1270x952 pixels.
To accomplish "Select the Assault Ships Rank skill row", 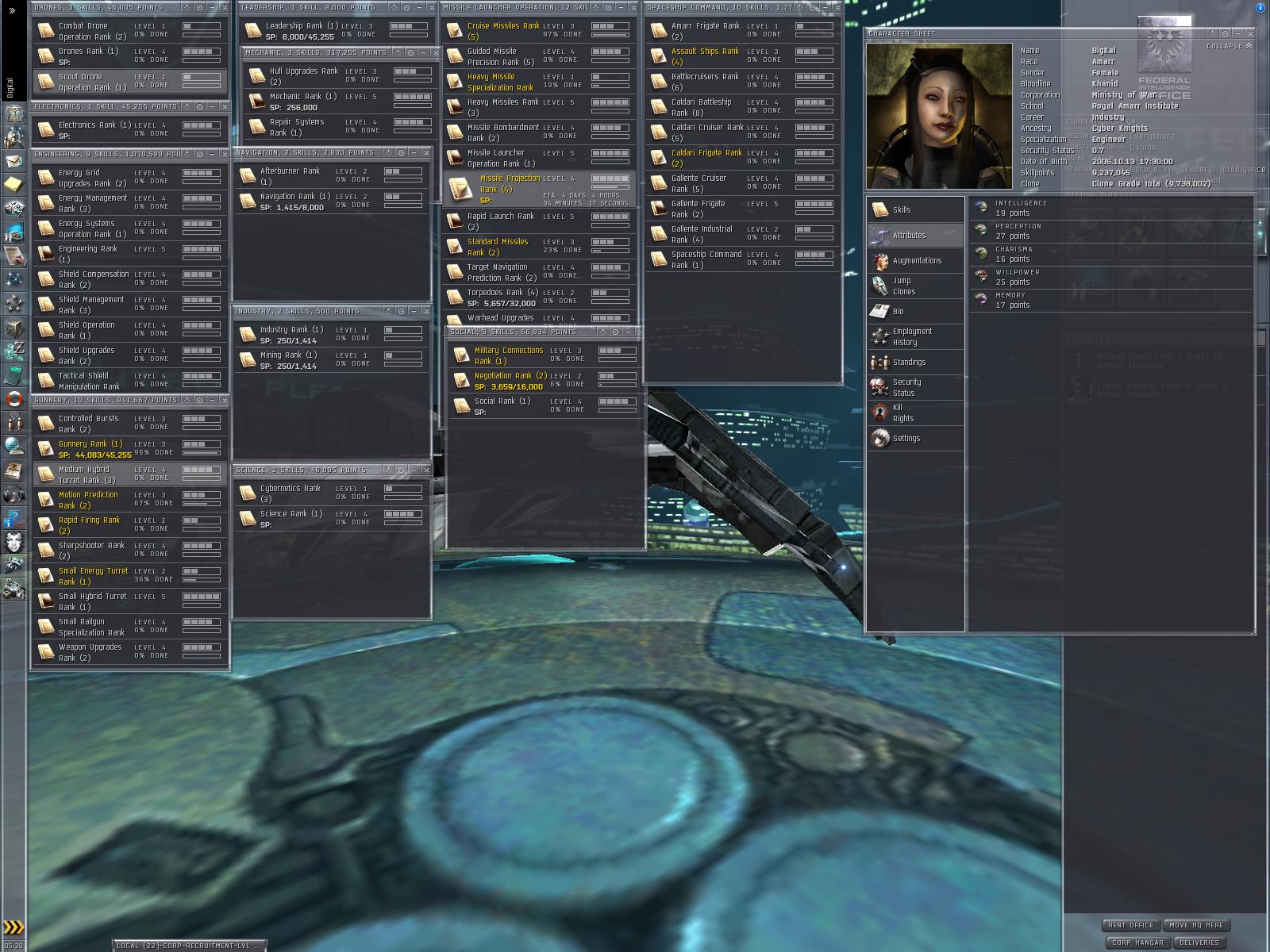I will tap(743, 56).
